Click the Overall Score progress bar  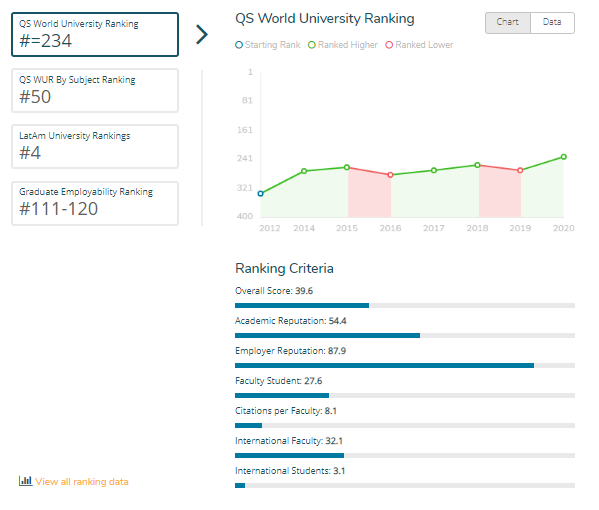tap(405, 306)
